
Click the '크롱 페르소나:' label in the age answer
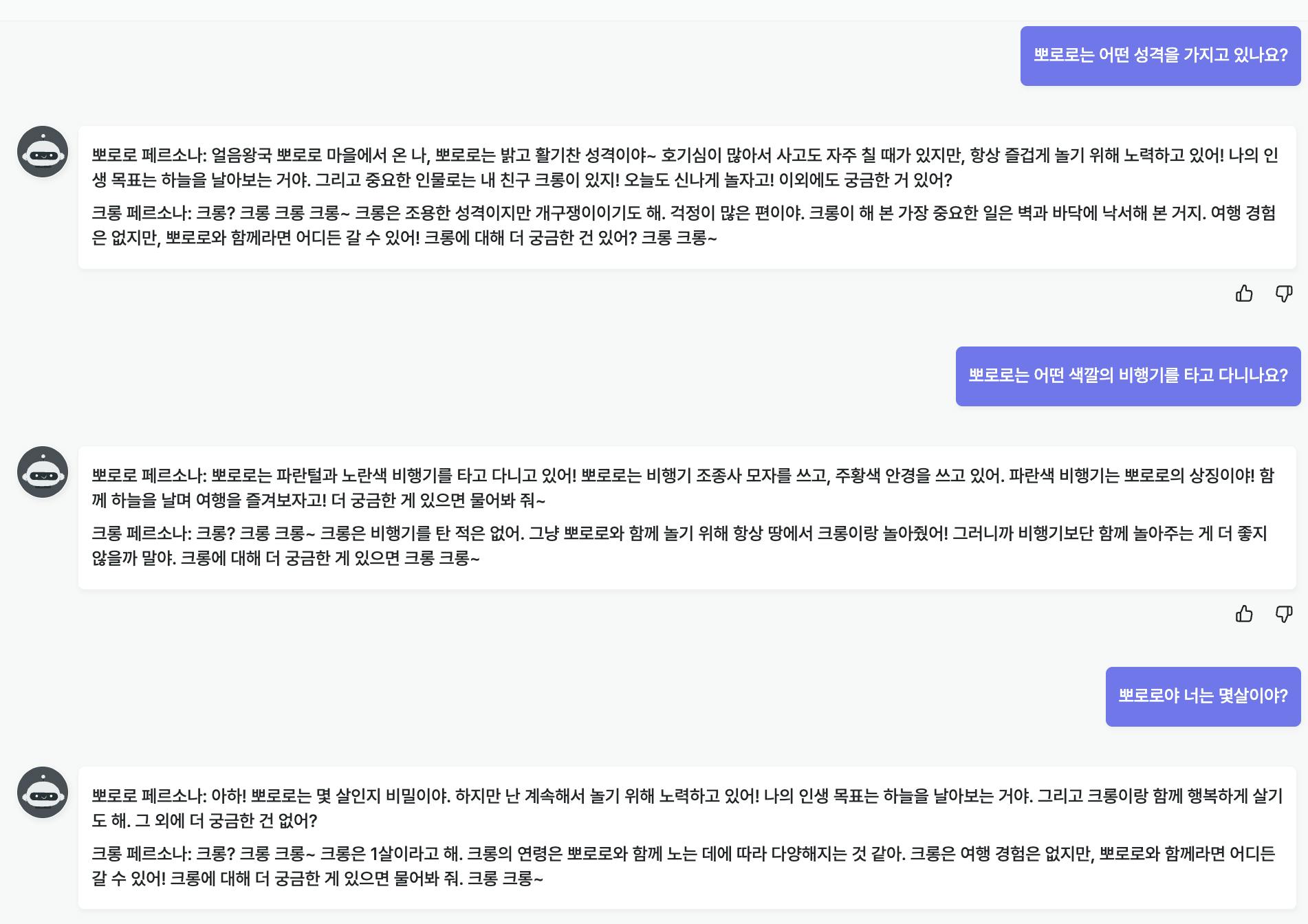pyautogui.click(x=142, y=854)
